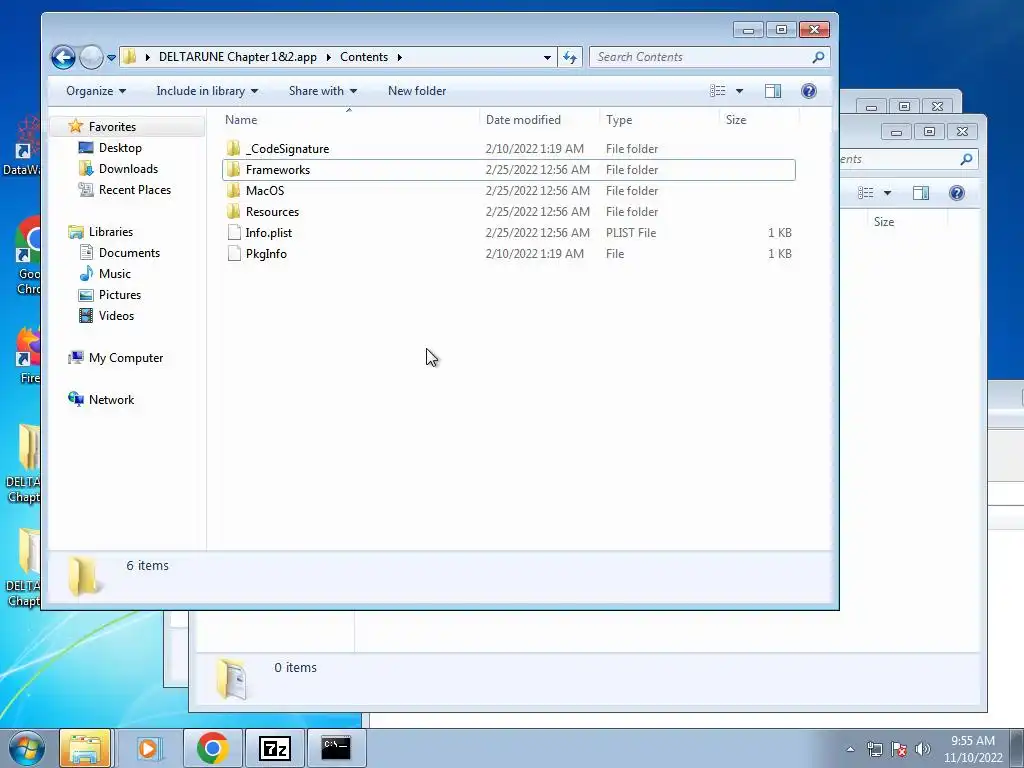The height and width of the screenshot is (768, 1024).
Task: Click PLIST File type cell
Action: tap(631, 232)
